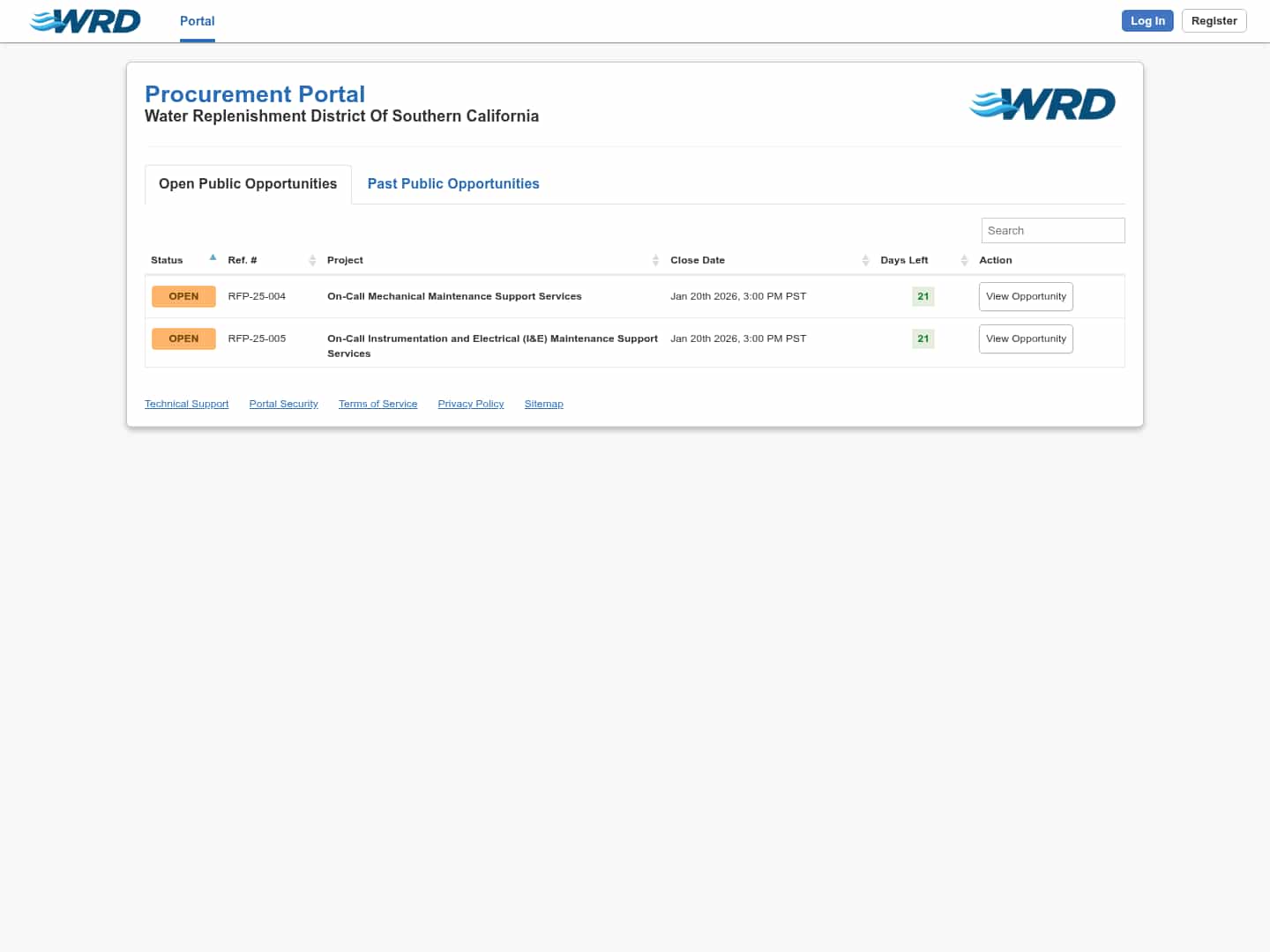Sort table by Project column header

[493, 260]
